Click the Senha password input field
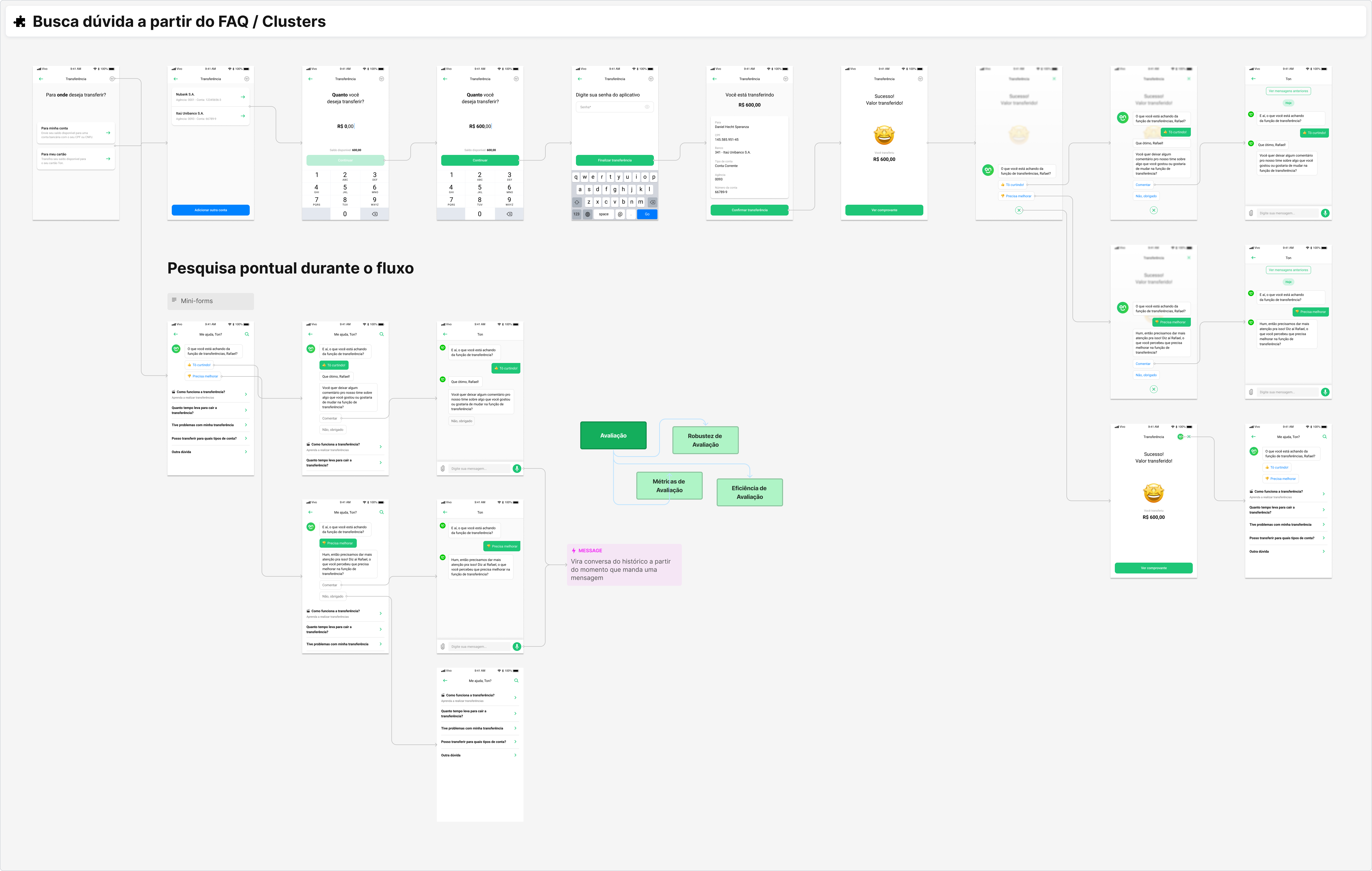The height and width of the screenshot is (871, 1372). coord(614,107)
